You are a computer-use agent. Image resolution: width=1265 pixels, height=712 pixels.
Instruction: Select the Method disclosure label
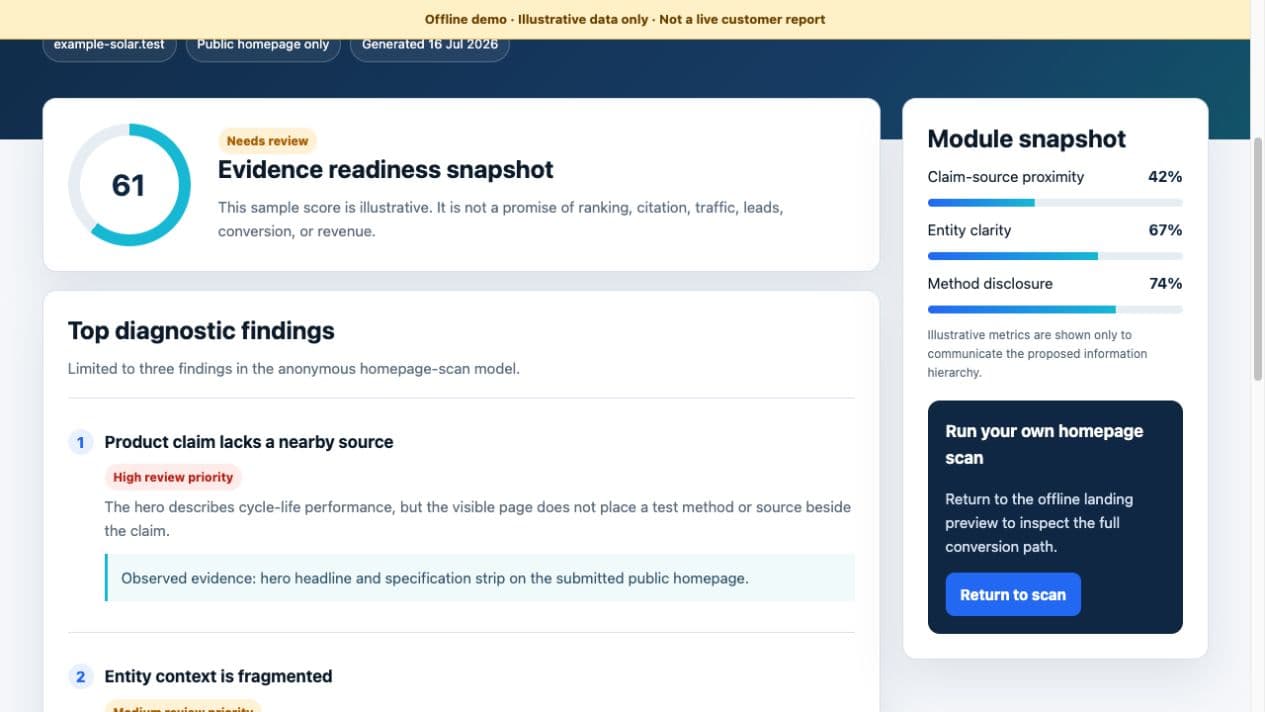pyautogui.click(x=990, y=284)
